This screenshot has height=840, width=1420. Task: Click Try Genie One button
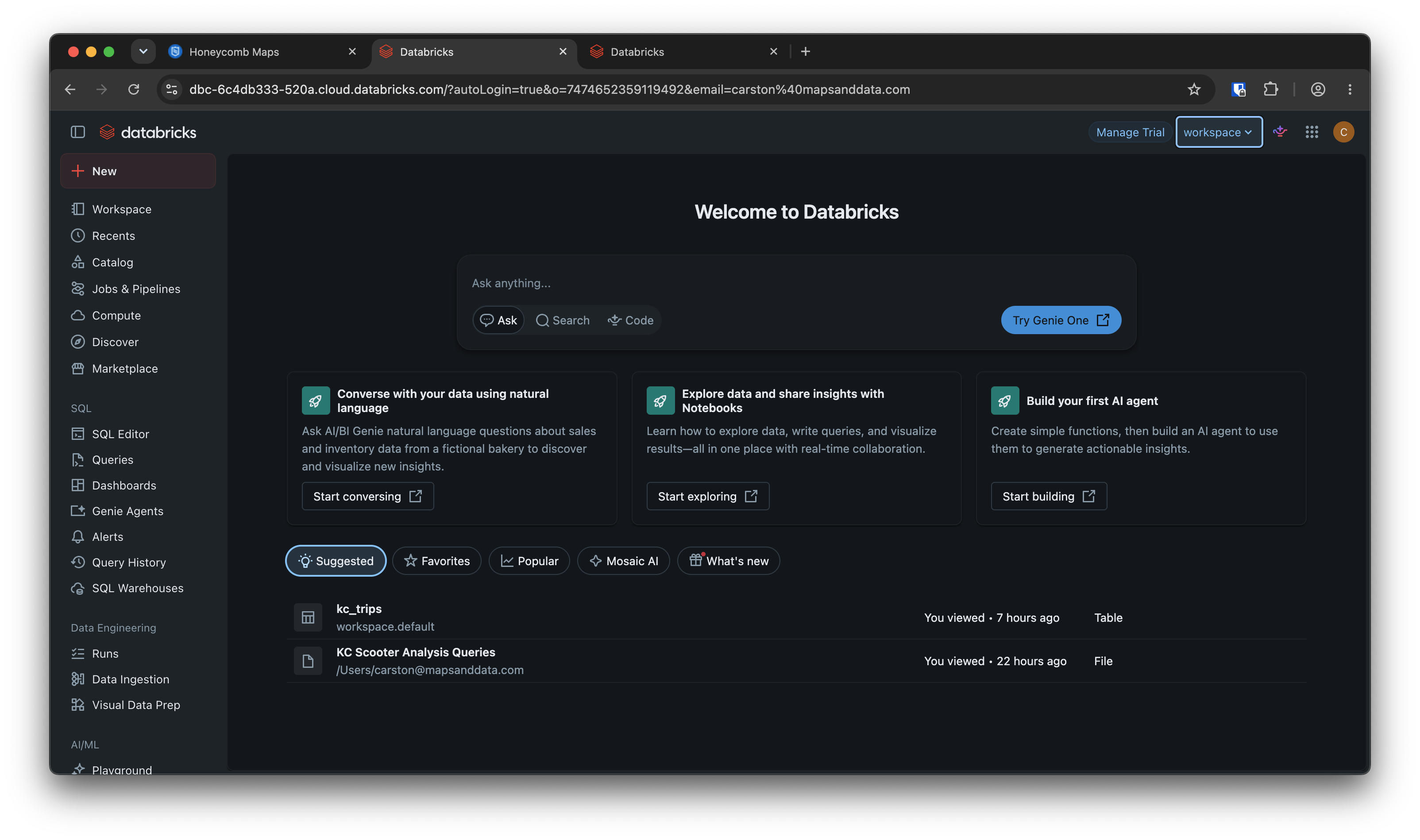tap(1061, 320)
